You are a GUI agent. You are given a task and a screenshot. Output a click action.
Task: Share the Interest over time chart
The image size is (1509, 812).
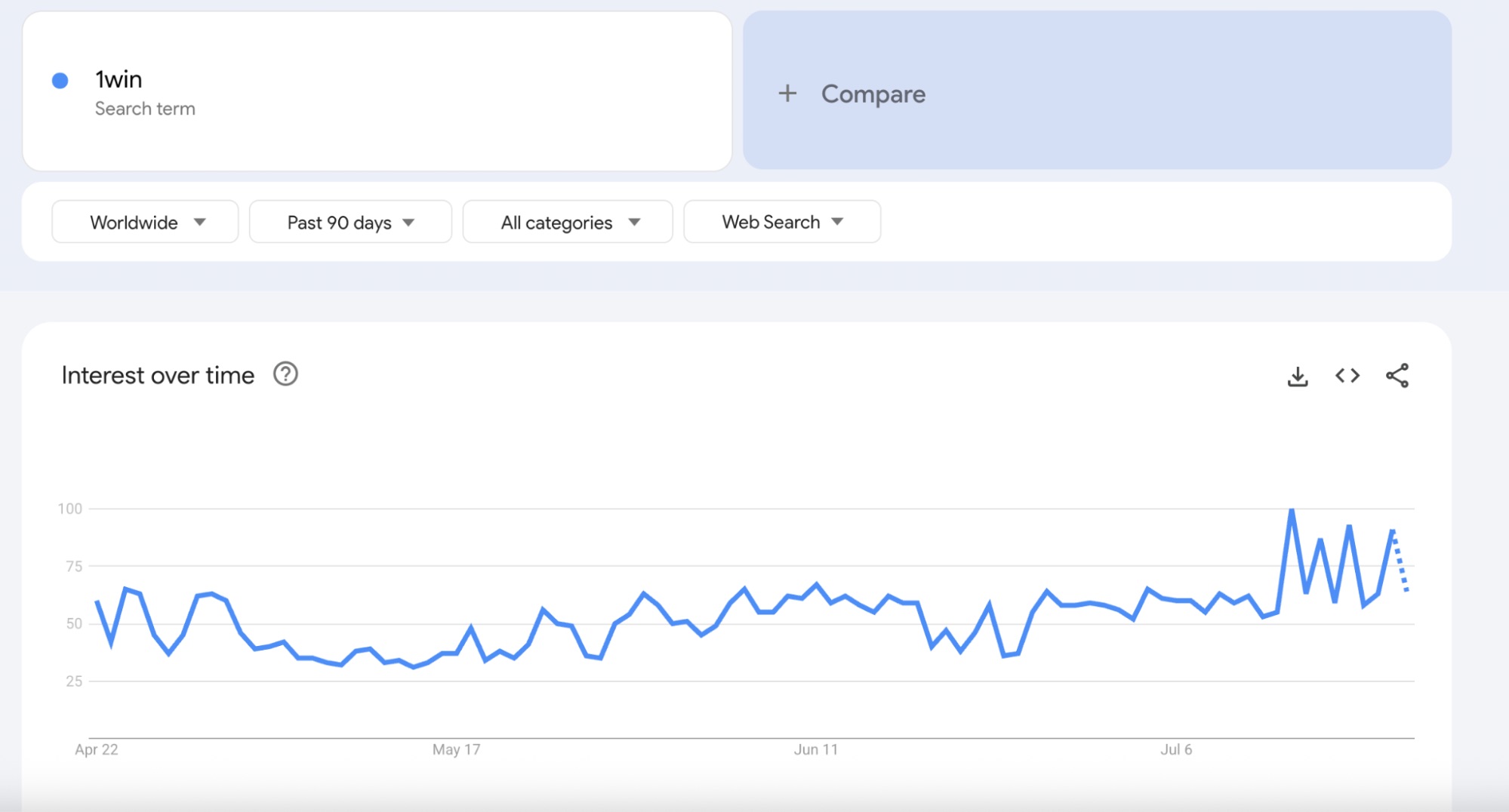coord(1397,376)
